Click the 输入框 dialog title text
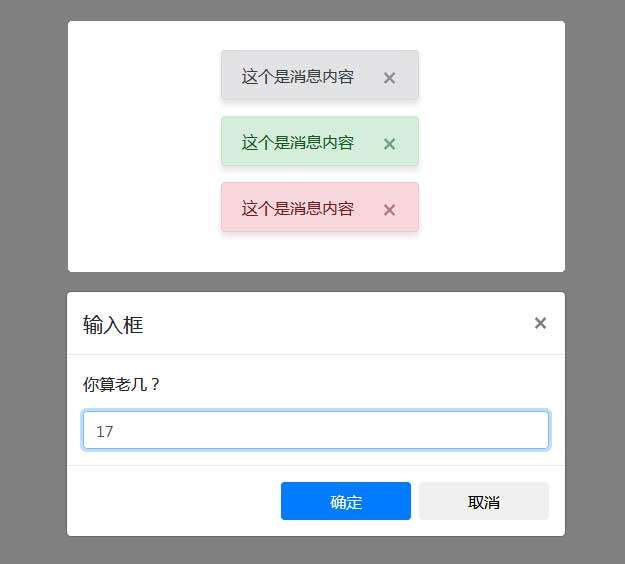The width and height of the screenshot is (625, 564). (x=113, y=324)
